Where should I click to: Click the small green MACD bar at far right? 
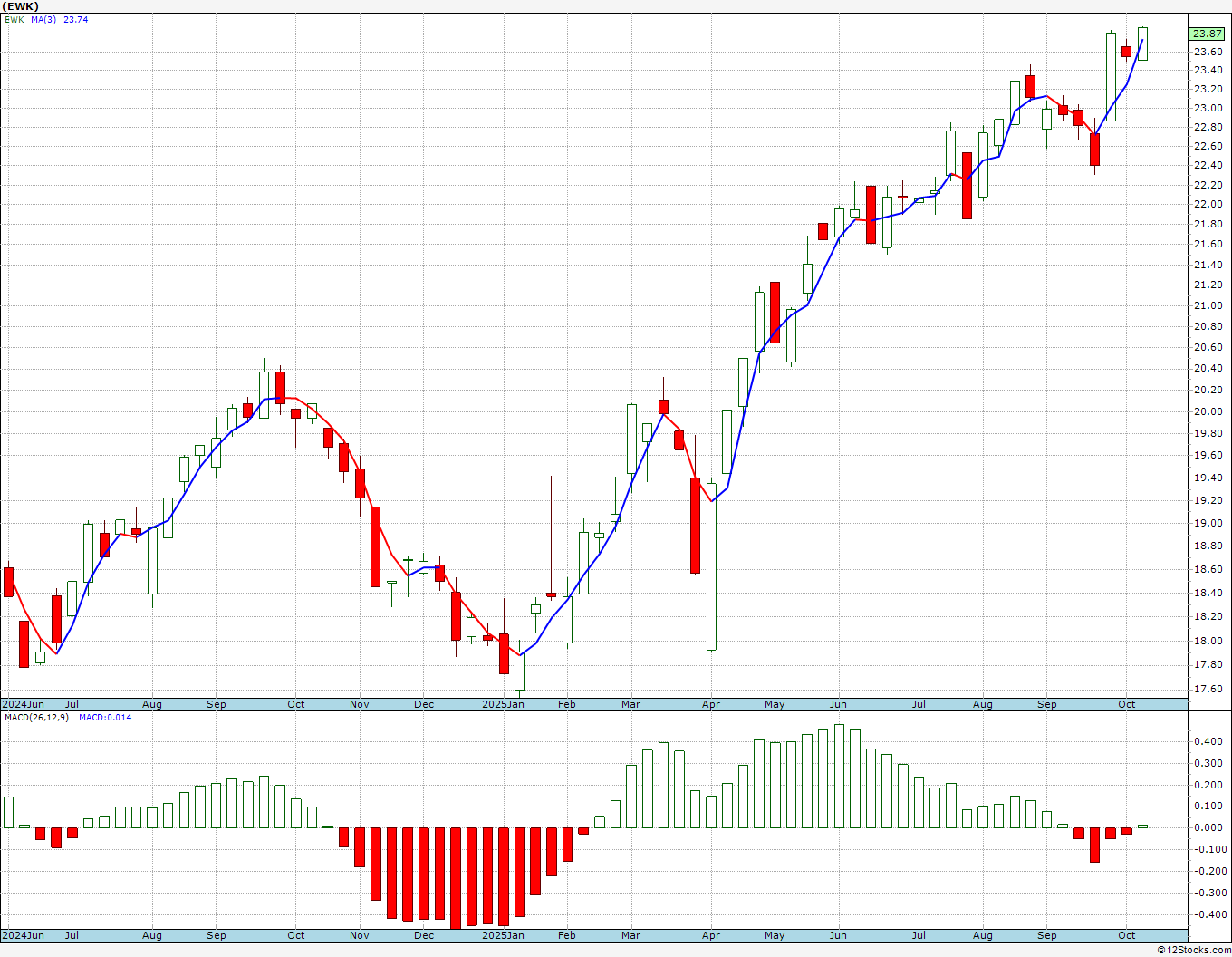[1142, 826]
